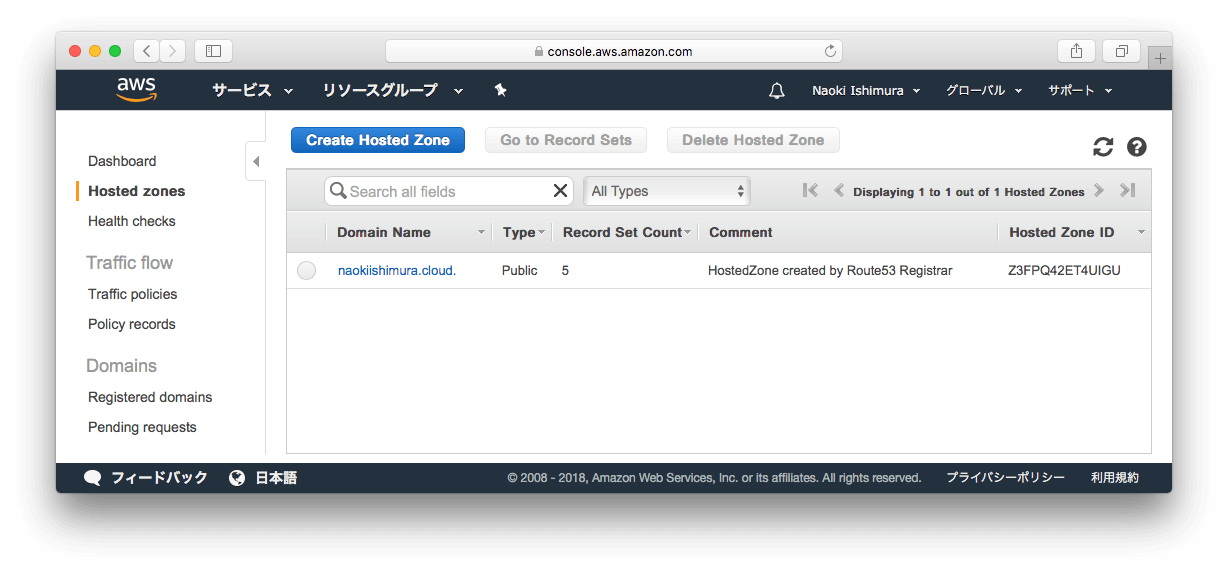Open the 利用規約 link
The width and height of the screenshot is (1228, 573).
[1115, 478]
